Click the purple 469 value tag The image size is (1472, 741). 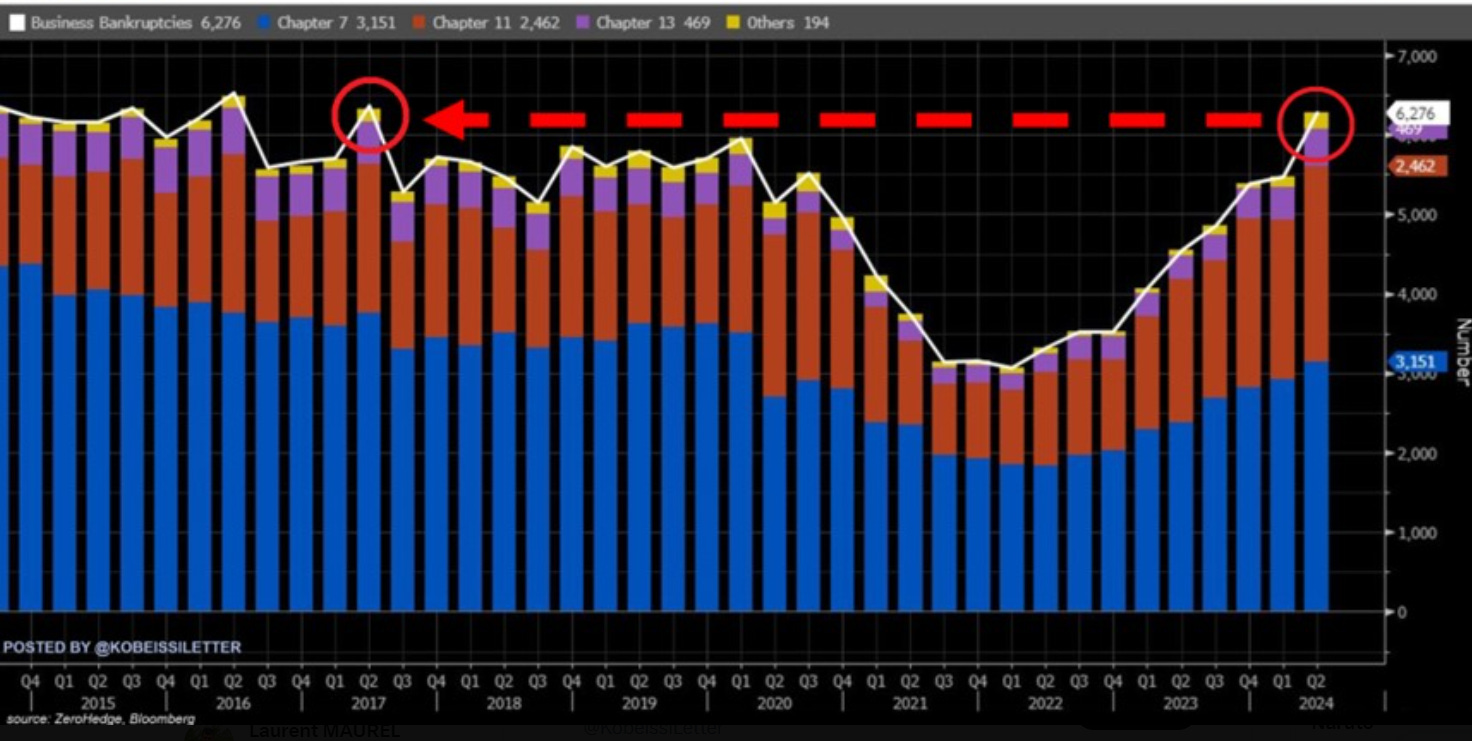coord(1414,131)
